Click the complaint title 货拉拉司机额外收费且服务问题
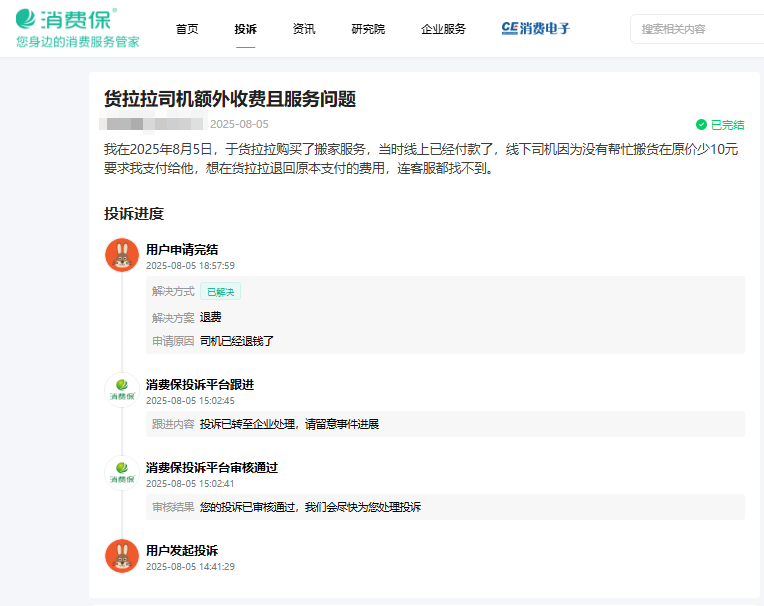The width and height of the screenshot is (764, 606). [x=230, y=98]
